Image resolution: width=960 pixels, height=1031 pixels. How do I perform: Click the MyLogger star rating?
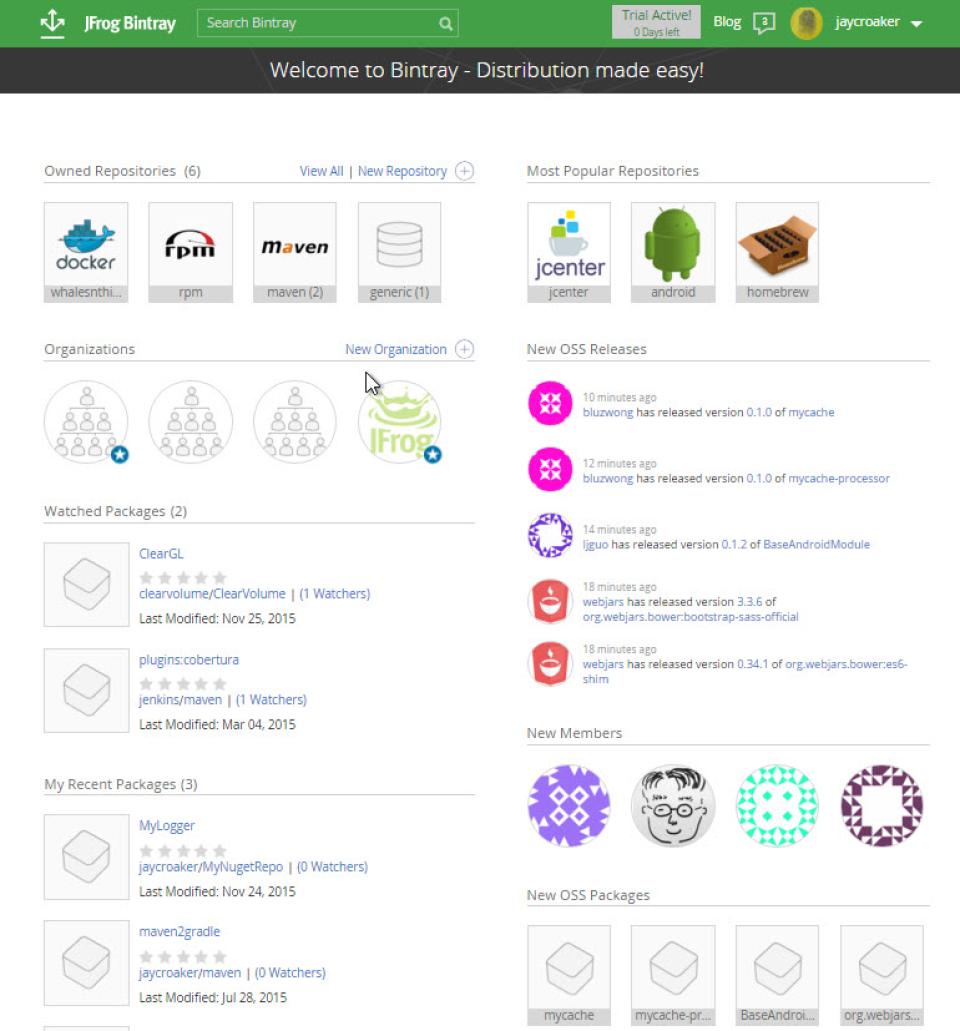183,851
